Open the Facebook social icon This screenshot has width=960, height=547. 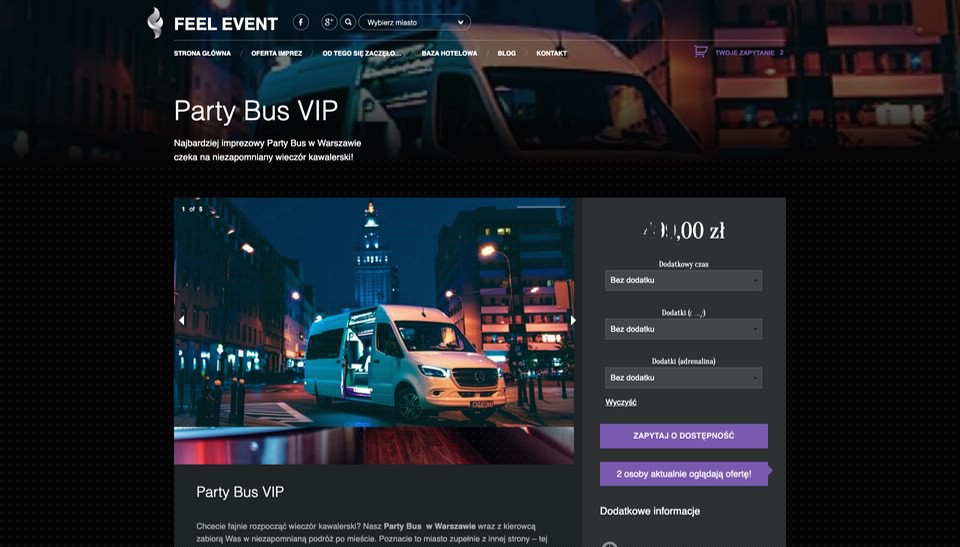pos(301,22)
